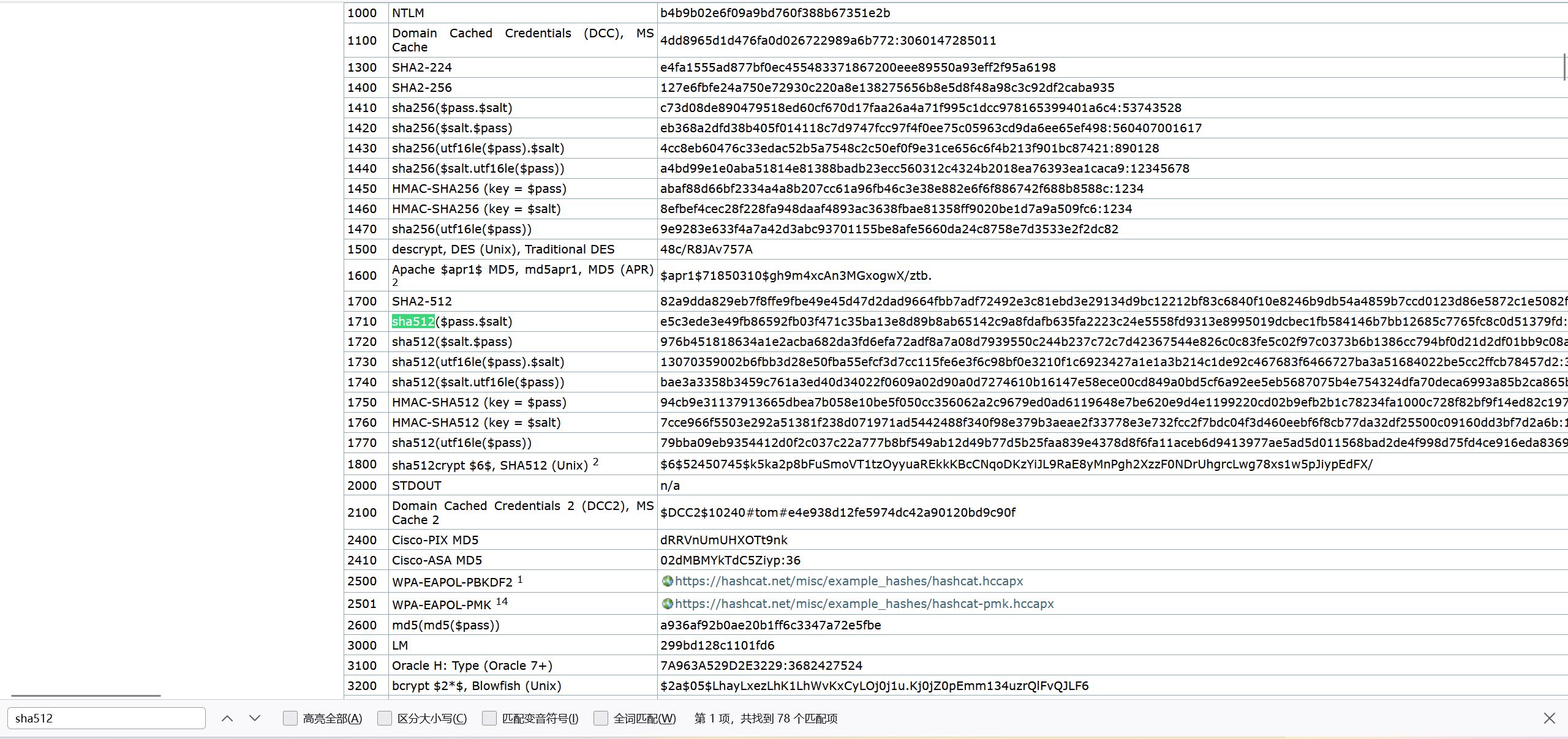Open the hashcat-pmk.hccapx example link
Viewport: 1568px width, 739px height.
(864, 604)
